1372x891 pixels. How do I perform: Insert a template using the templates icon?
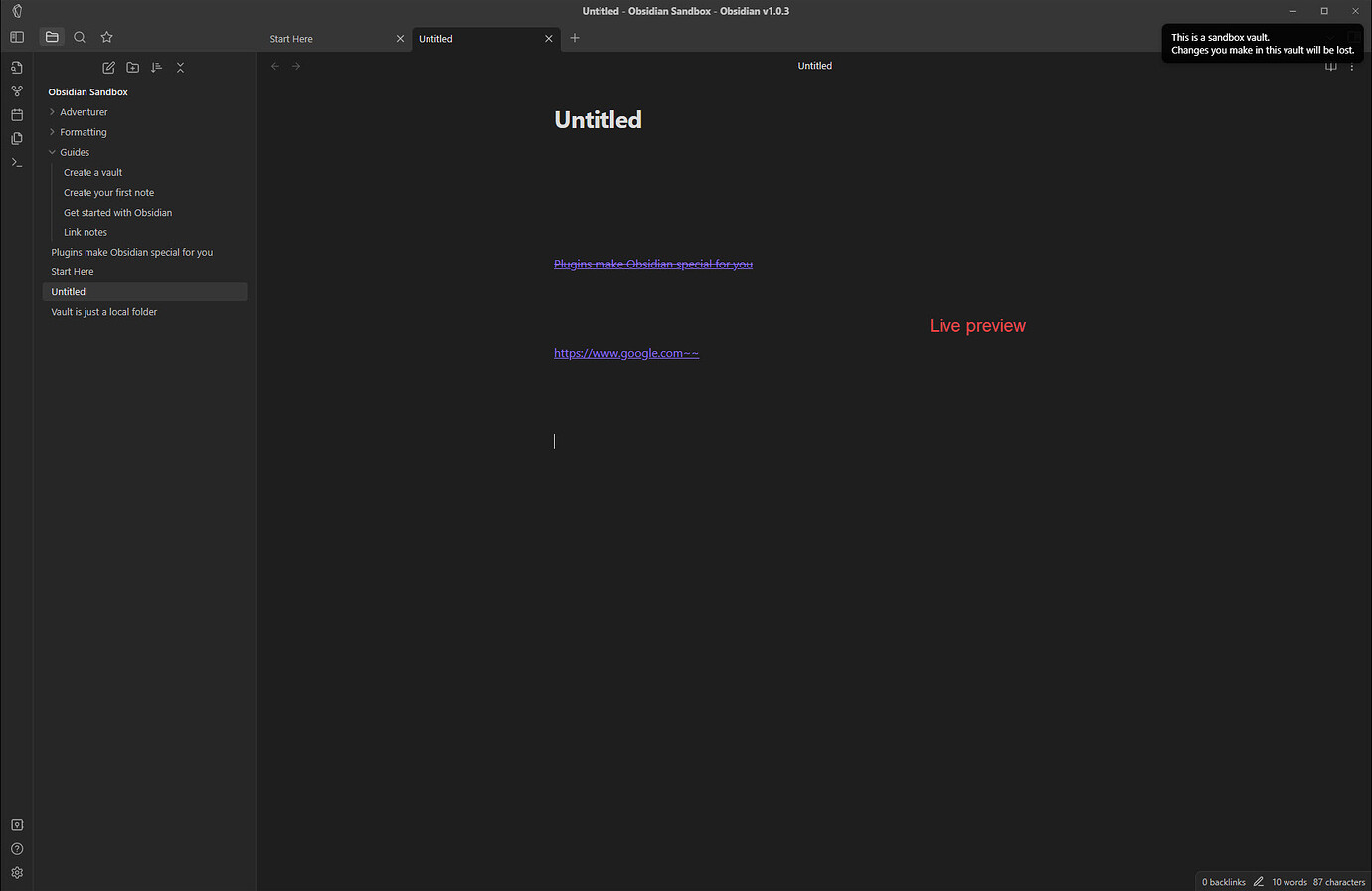point(16,138)
